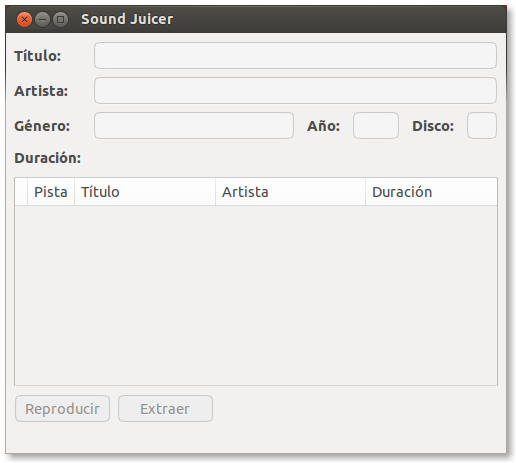Start playback with the Reproducir button
Image resolution: width=516 pixels, height=463 pixels.
(62, 408)
